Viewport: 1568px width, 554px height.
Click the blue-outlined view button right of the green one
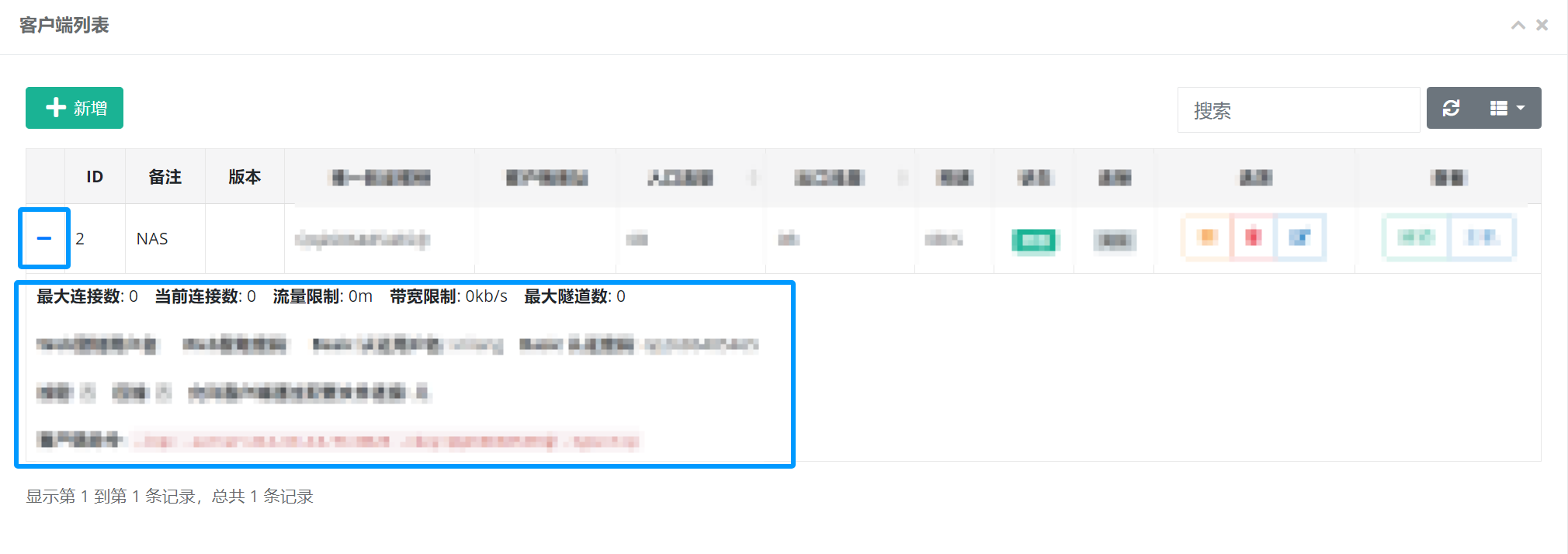coord(1482,237)
